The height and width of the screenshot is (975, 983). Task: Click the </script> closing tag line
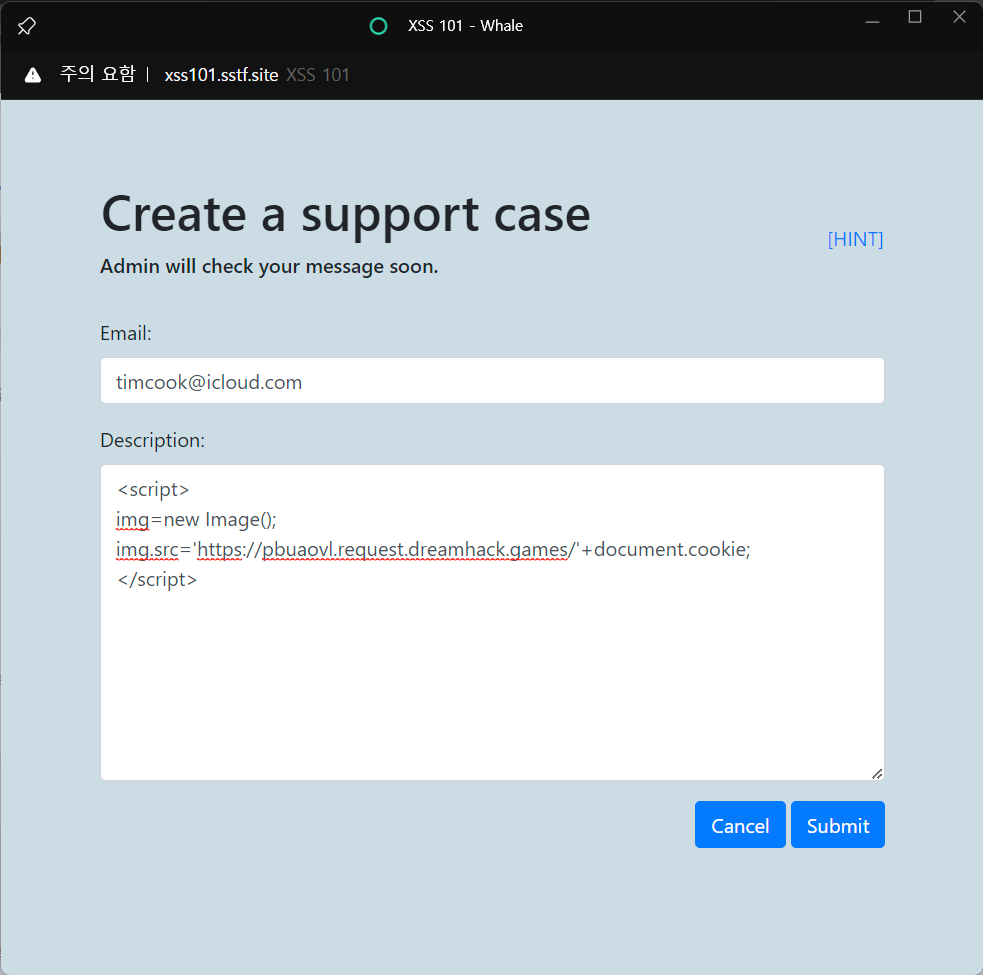pos(157,579)
